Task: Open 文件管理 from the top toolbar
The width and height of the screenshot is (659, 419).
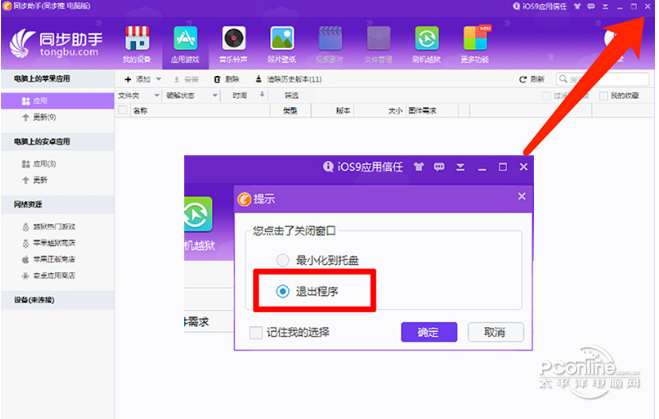Action: pos(378,44)
